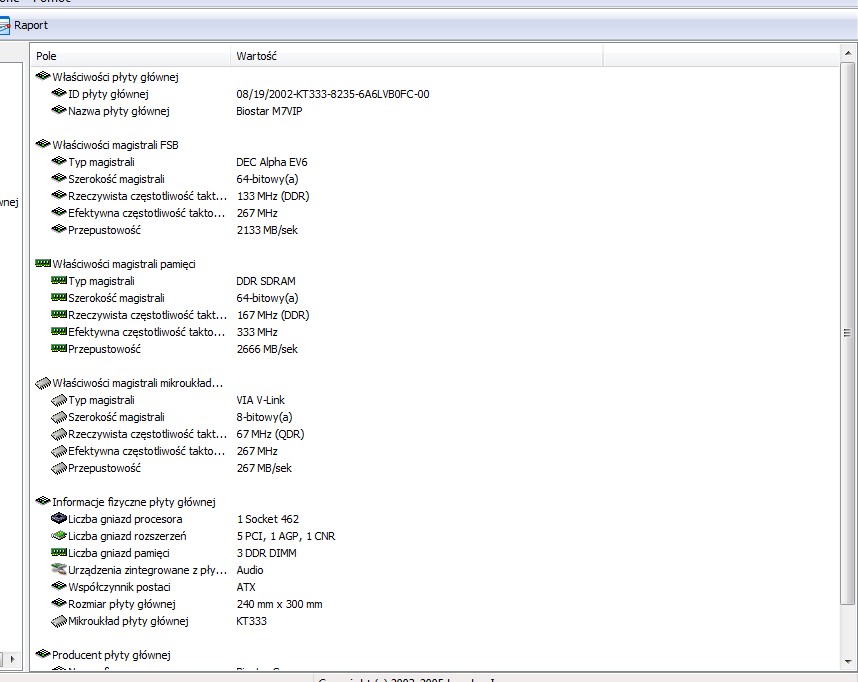Select the Producent płyty głównej group label
The image size is (858, 682).
[x=112, y=655]
